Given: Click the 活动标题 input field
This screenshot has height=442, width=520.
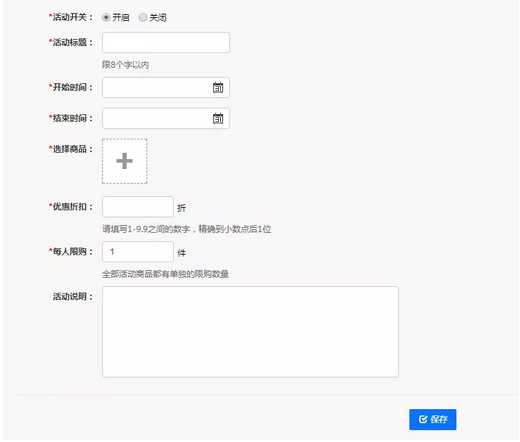Looking at the screenshot, I should (166, 42).
